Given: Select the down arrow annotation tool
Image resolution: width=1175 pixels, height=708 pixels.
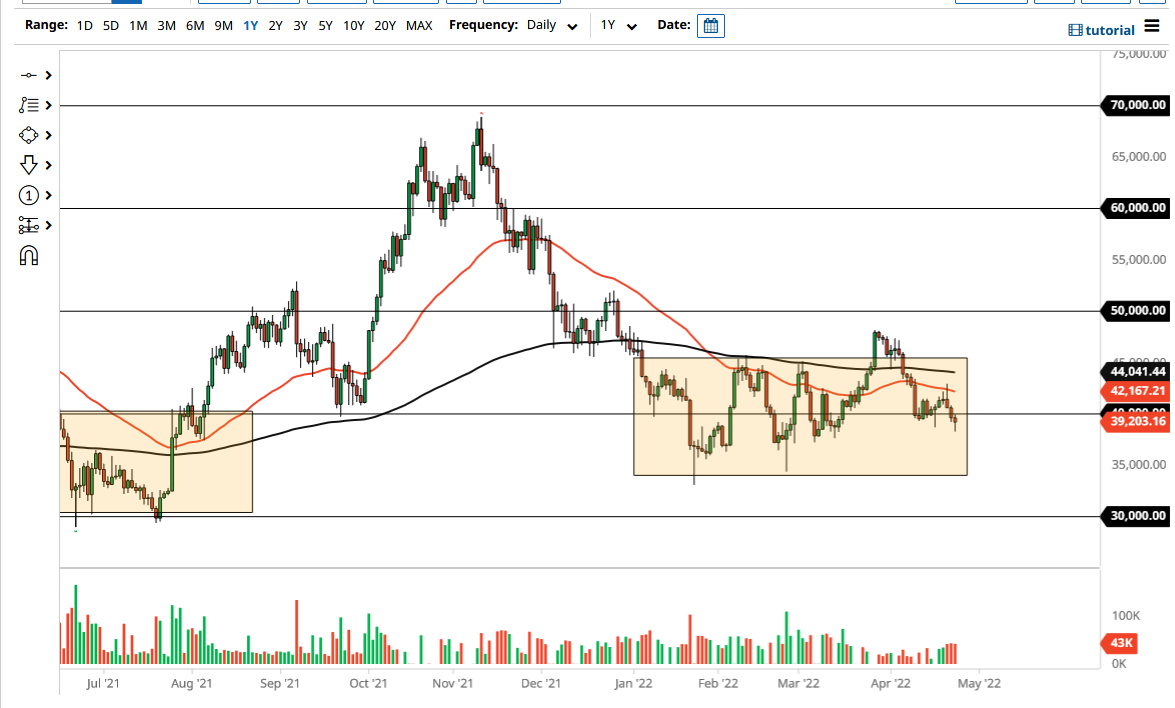Looking at the screenshot, I should (27, 165).
